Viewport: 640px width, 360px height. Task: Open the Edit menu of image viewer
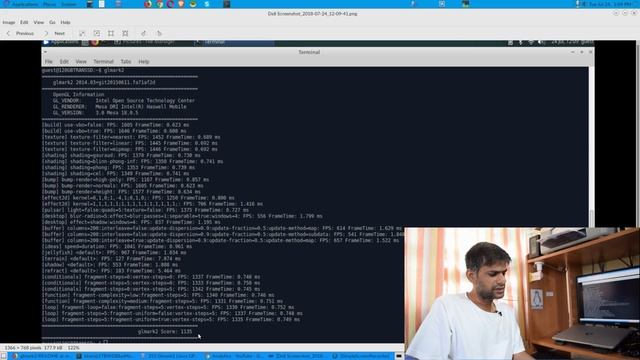point(24,22)
